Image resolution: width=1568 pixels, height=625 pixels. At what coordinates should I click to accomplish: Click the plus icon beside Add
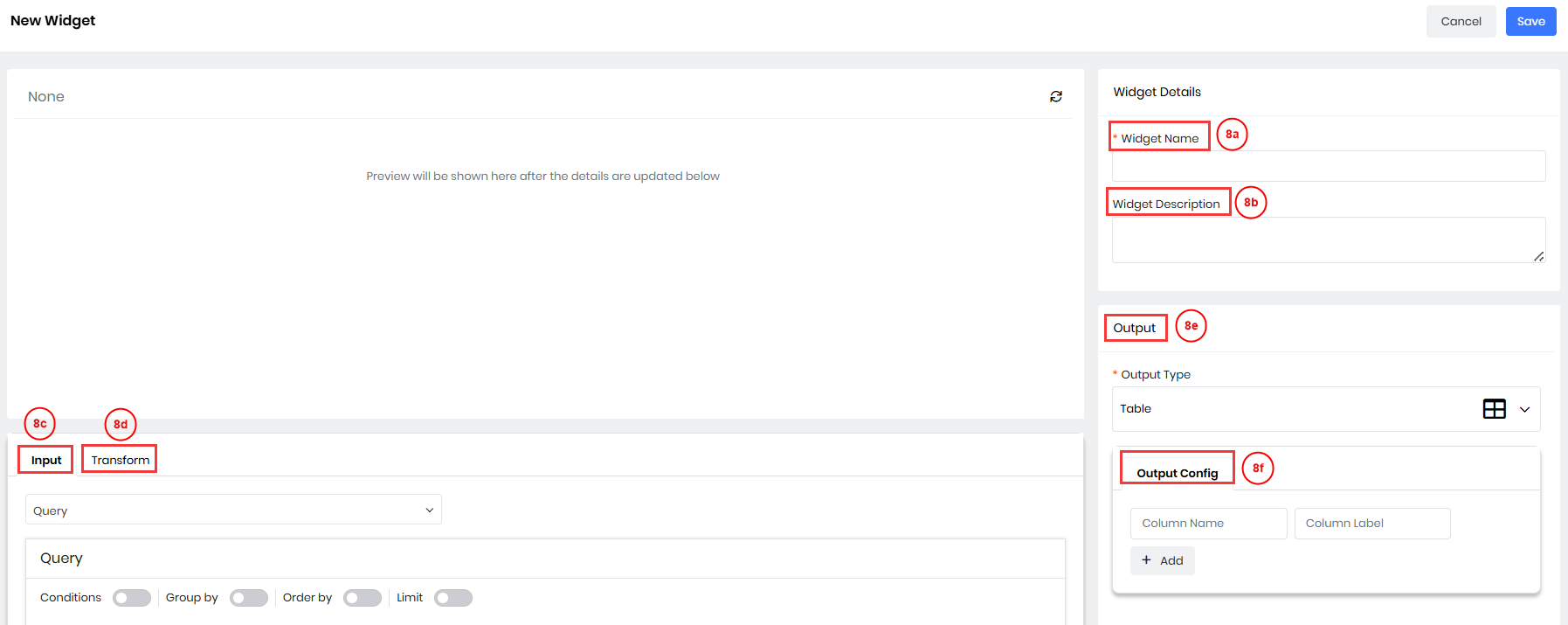[x=1146, y=560]
